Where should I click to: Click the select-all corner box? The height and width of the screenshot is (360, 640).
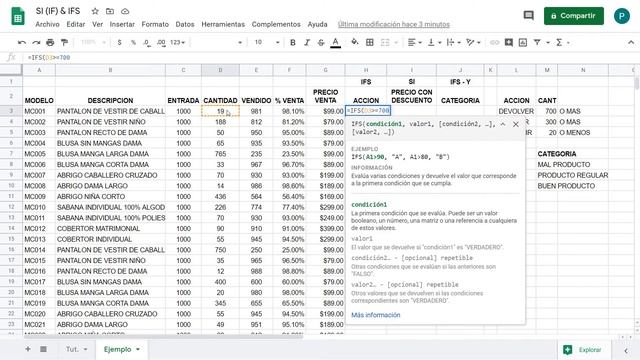11,70
